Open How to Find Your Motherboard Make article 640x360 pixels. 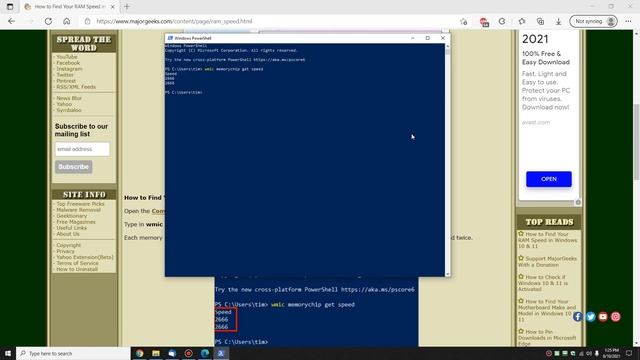coord(547,310)
